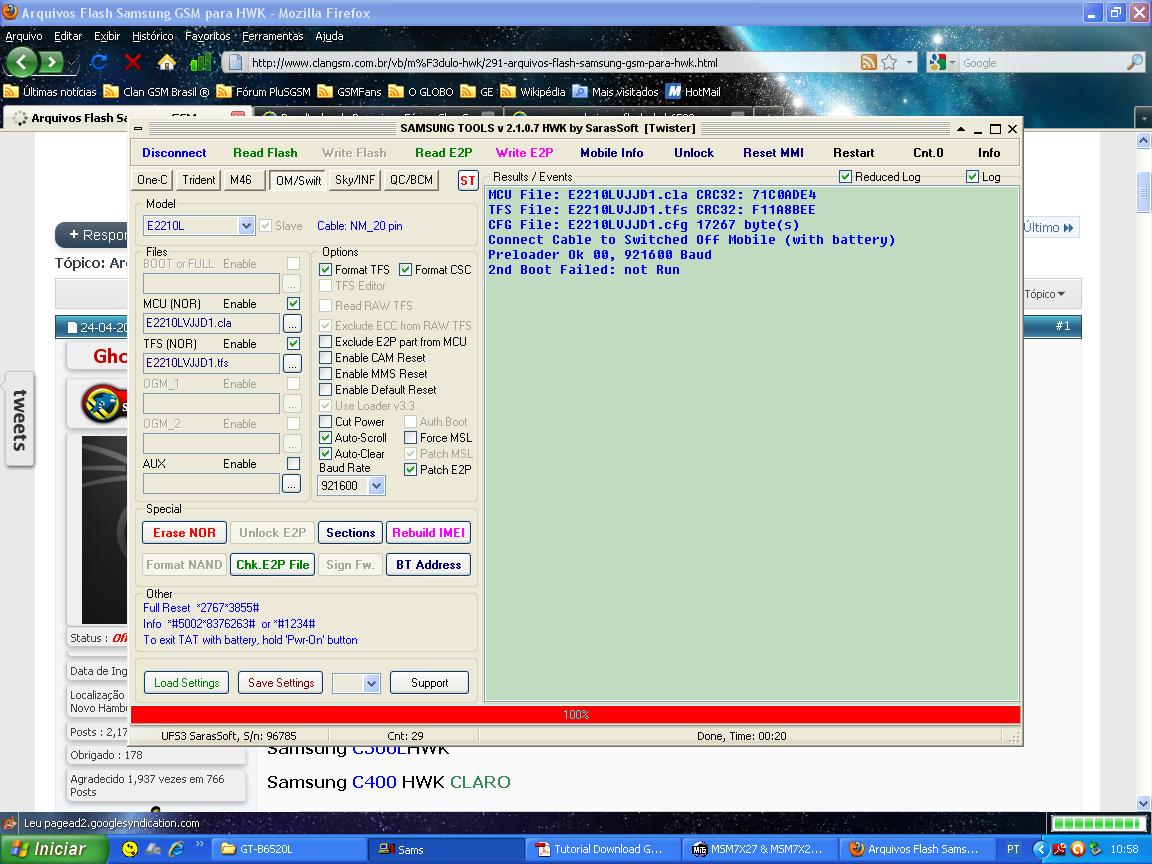The width and height of the screenshot is (1152, 864).
Task: Open the Model E2210L dropdown
Action: [246, 226]
